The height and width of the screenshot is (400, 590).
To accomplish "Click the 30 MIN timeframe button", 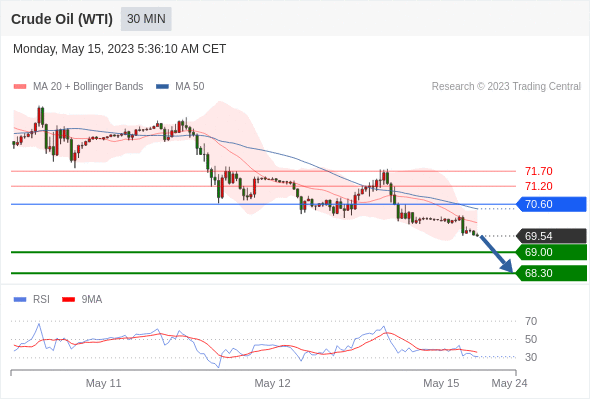I will click(x=146, y=19).
